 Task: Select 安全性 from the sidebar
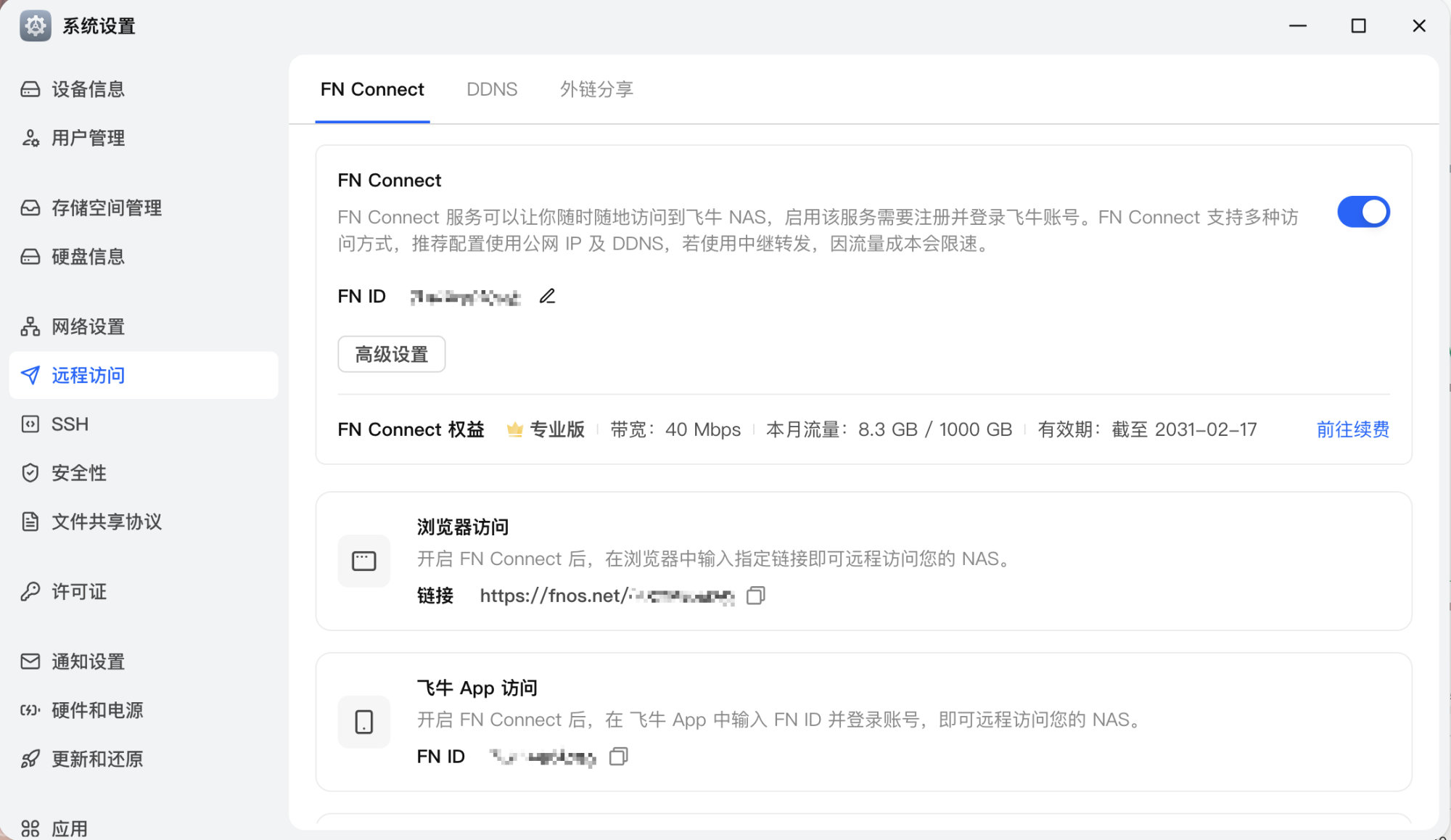coord(78,473)
